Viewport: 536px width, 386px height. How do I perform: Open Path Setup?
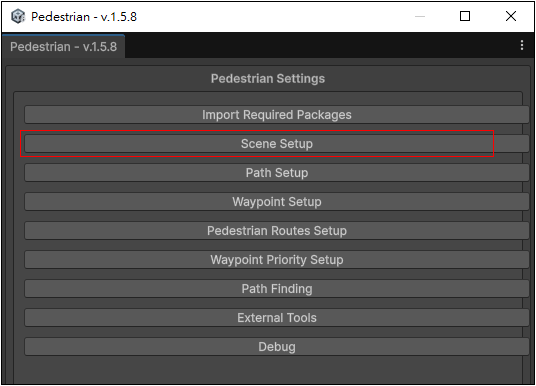[277, 173]
